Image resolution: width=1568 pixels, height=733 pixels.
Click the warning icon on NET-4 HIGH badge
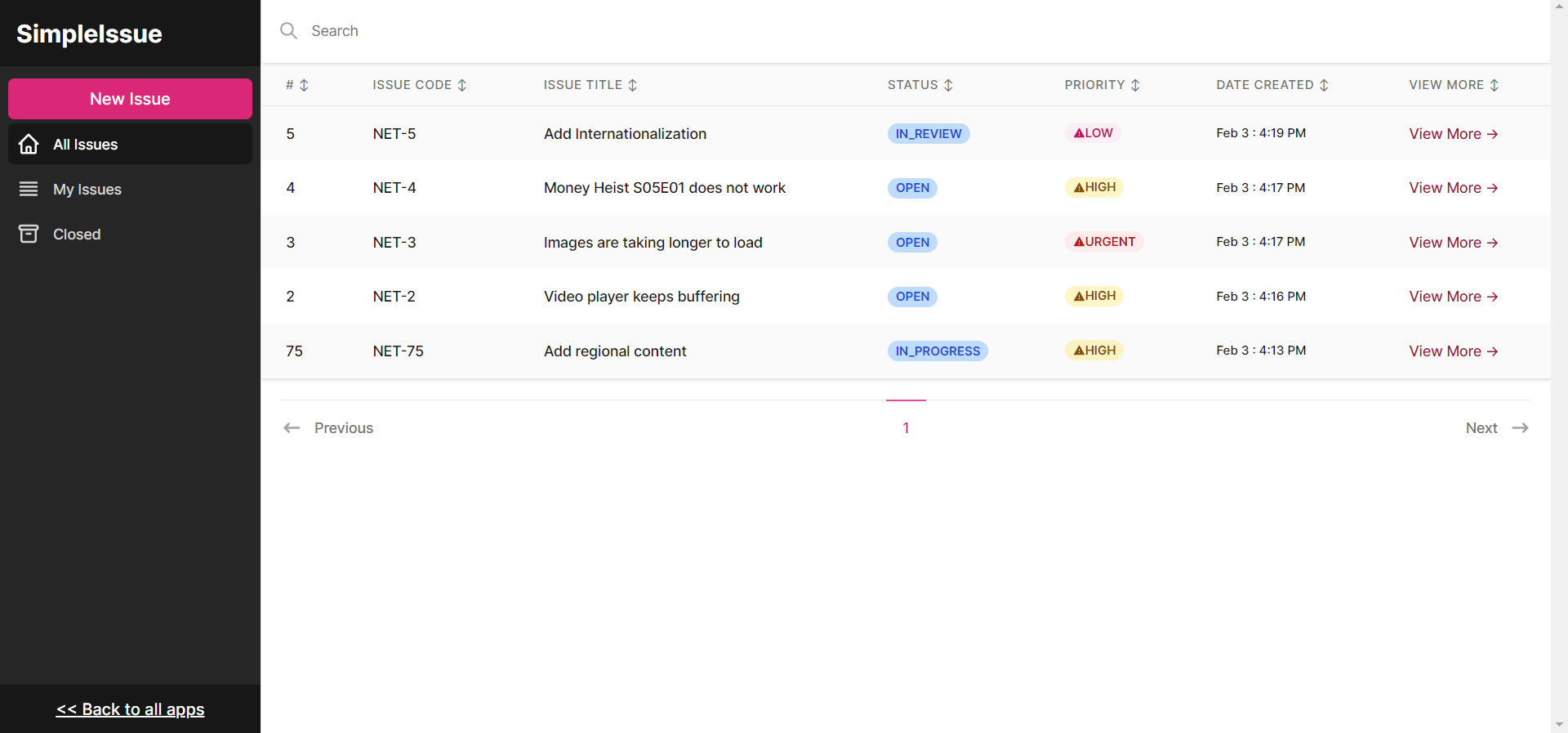(1079, 187)
